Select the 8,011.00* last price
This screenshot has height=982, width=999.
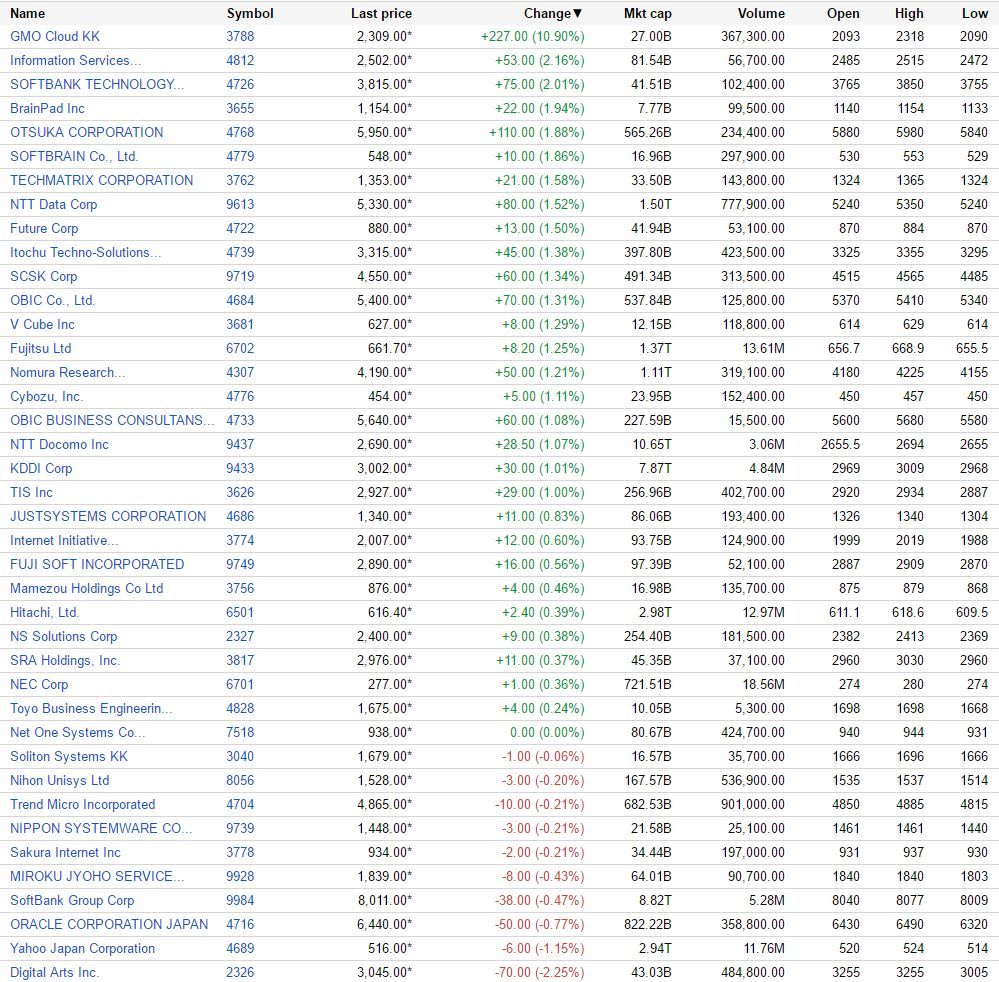(385, 900)
